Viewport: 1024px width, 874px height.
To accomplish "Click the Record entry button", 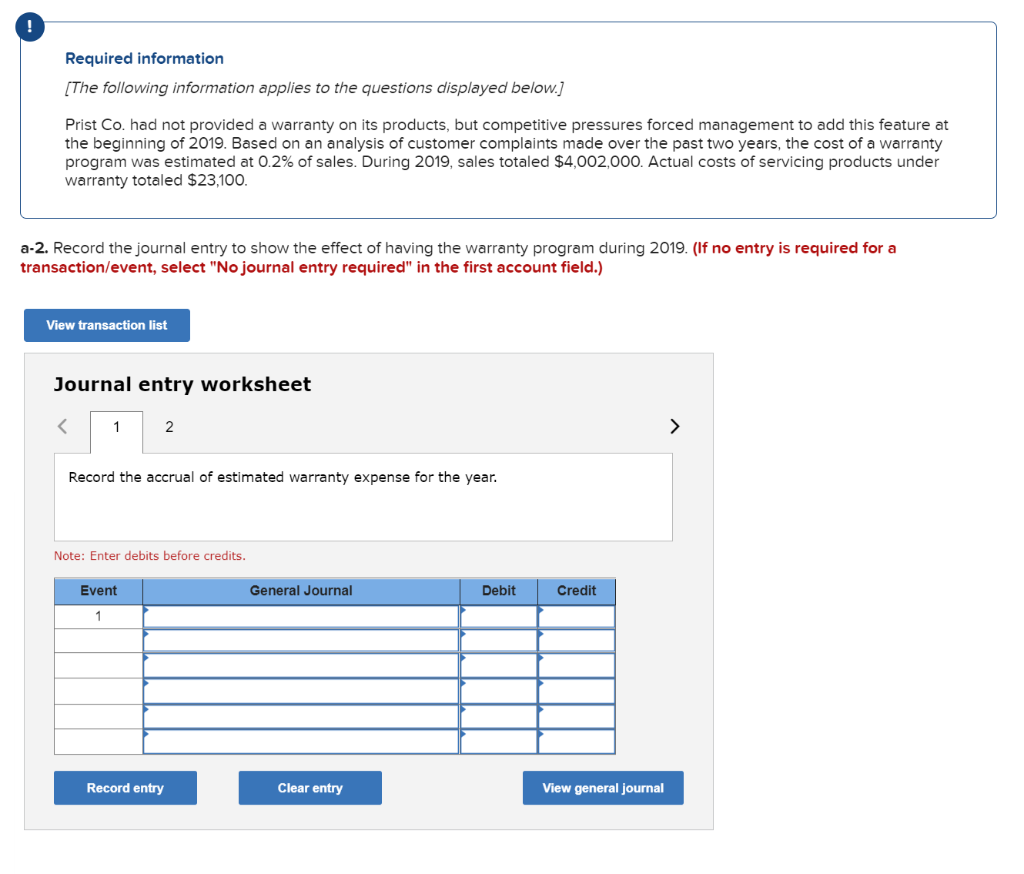I will click(x=125, y=788).
